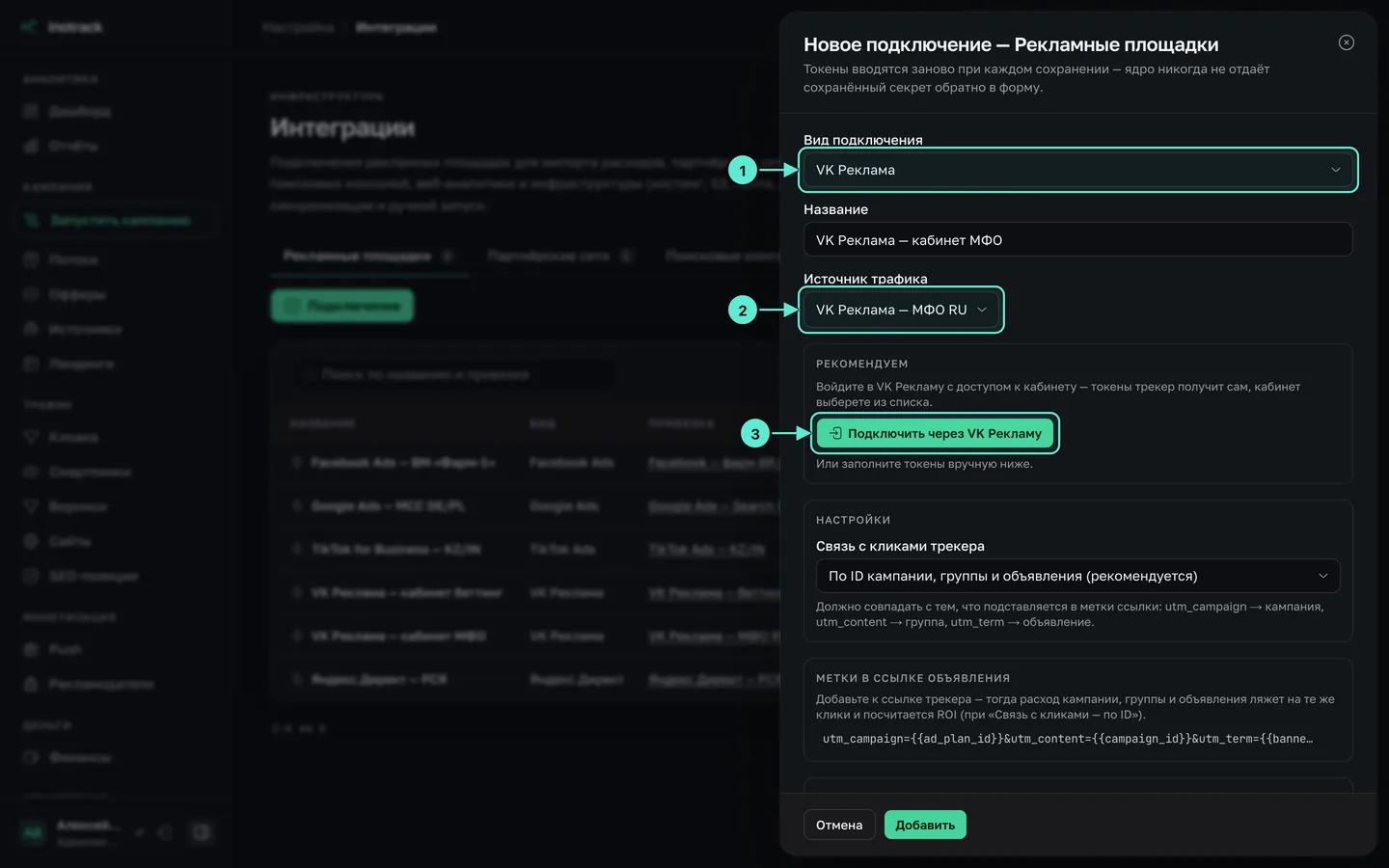
Task: Open the Push item in the sidebar
Action: pyautogui.click(x=66, y=649)
